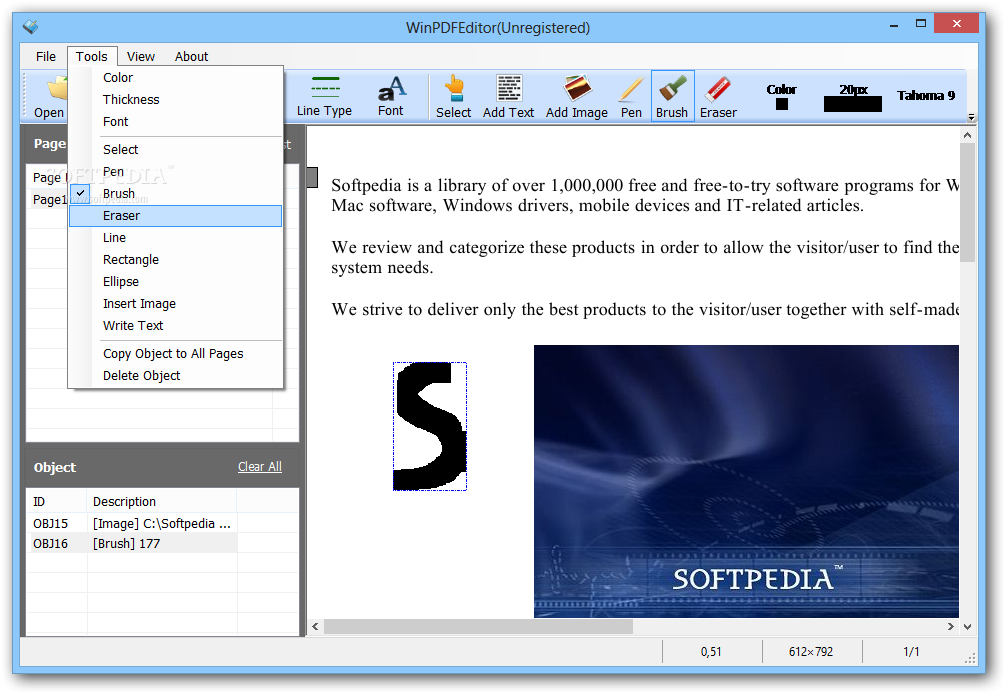Close the WinPDFEditor window
The image size is (1006, 694).
coord(956,24)
